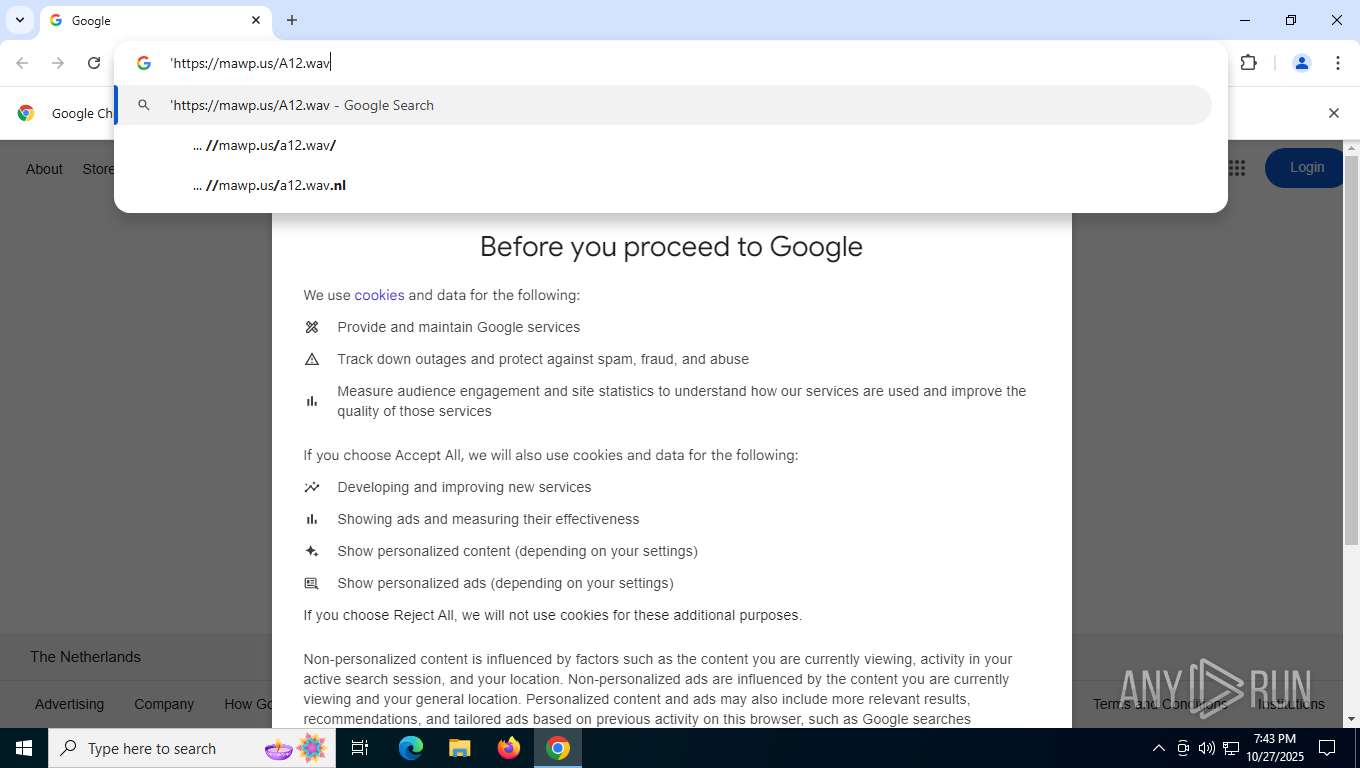Dismiss the Google Chrome infobar

click(1333, 113)
